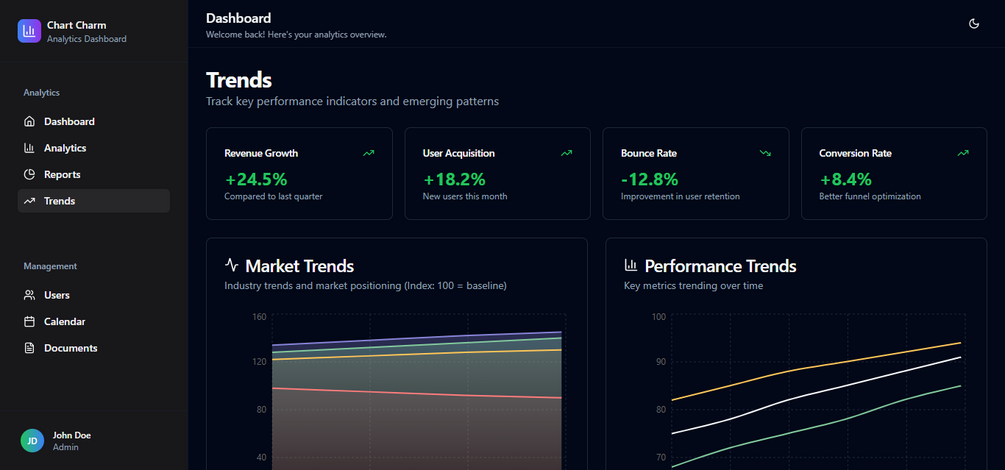Click 'New users this month' text
This screenshot has height=470, width=1005.
tap(465, 196)
